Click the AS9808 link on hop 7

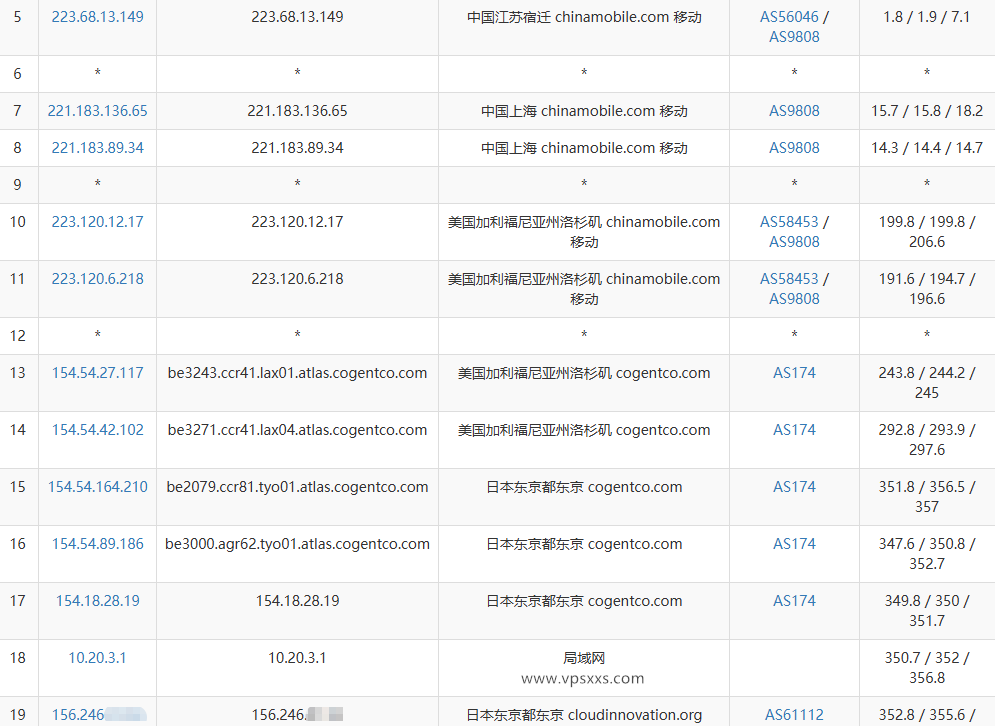tap(793, 110)
